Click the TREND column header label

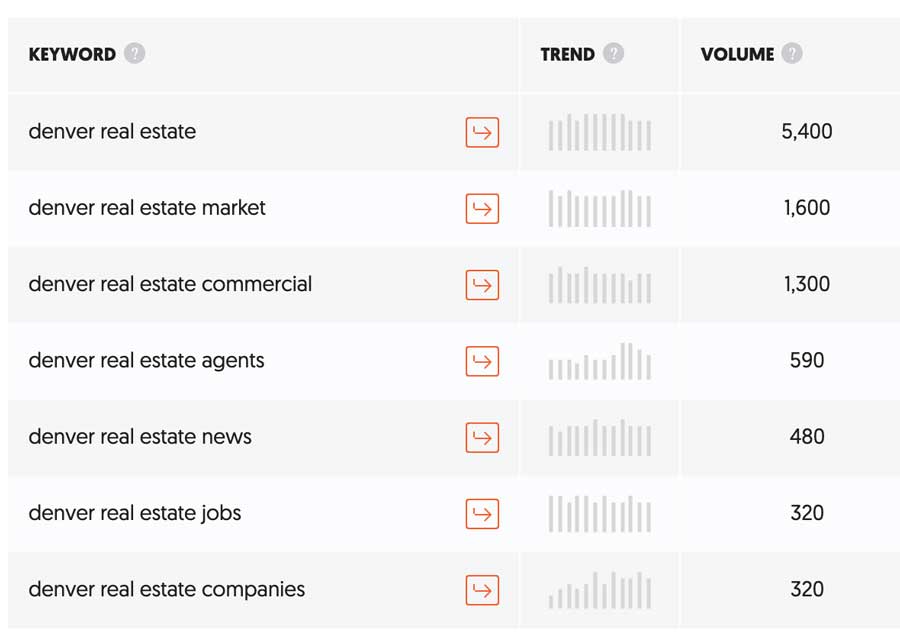[568, 55]
